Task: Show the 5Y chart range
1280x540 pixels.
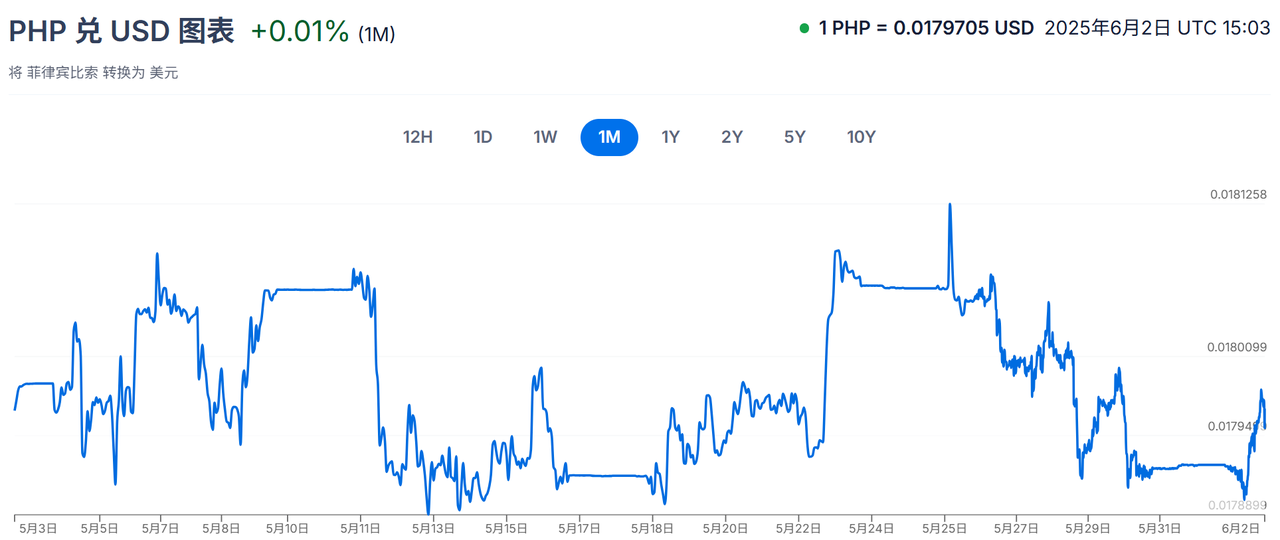Action: (x=795, y=137)
